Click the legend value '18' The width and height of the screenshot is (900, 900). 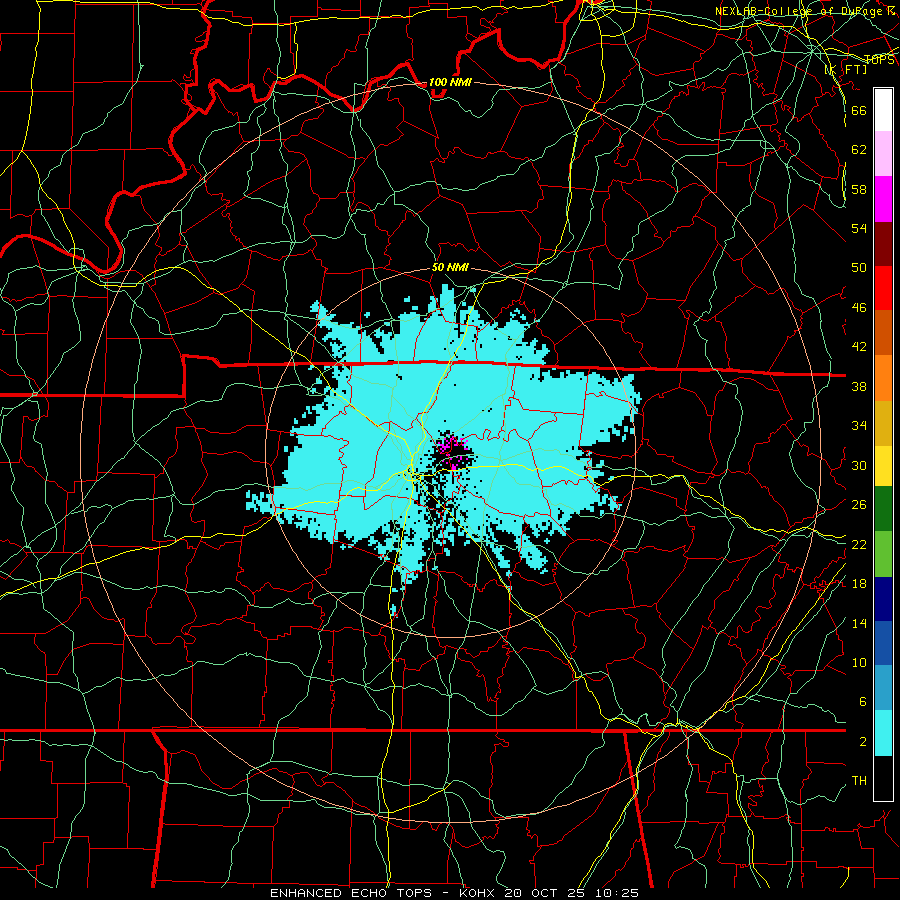(859, 584)
